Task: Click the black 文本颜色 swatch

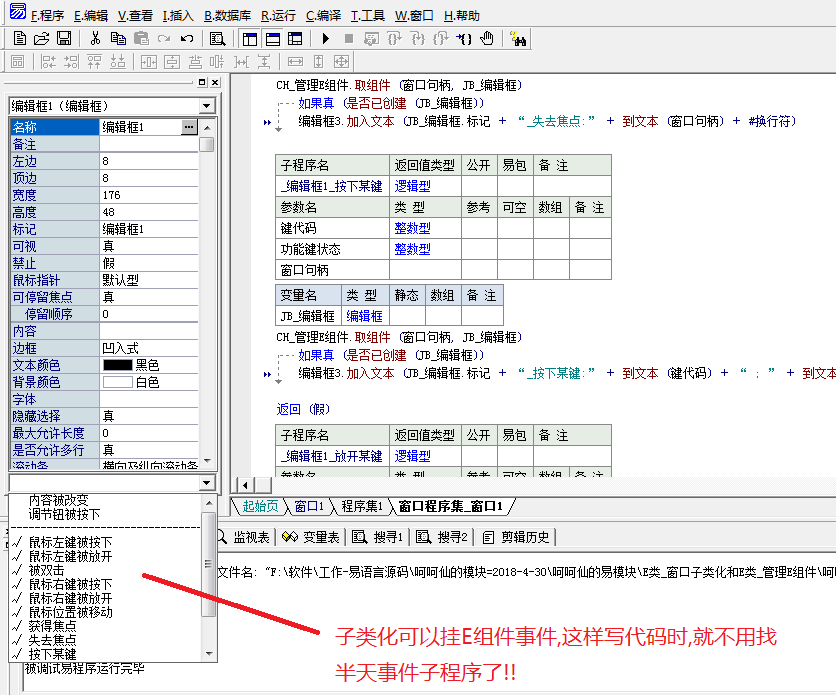Action: pyautogui.click(x=117, y=365)
